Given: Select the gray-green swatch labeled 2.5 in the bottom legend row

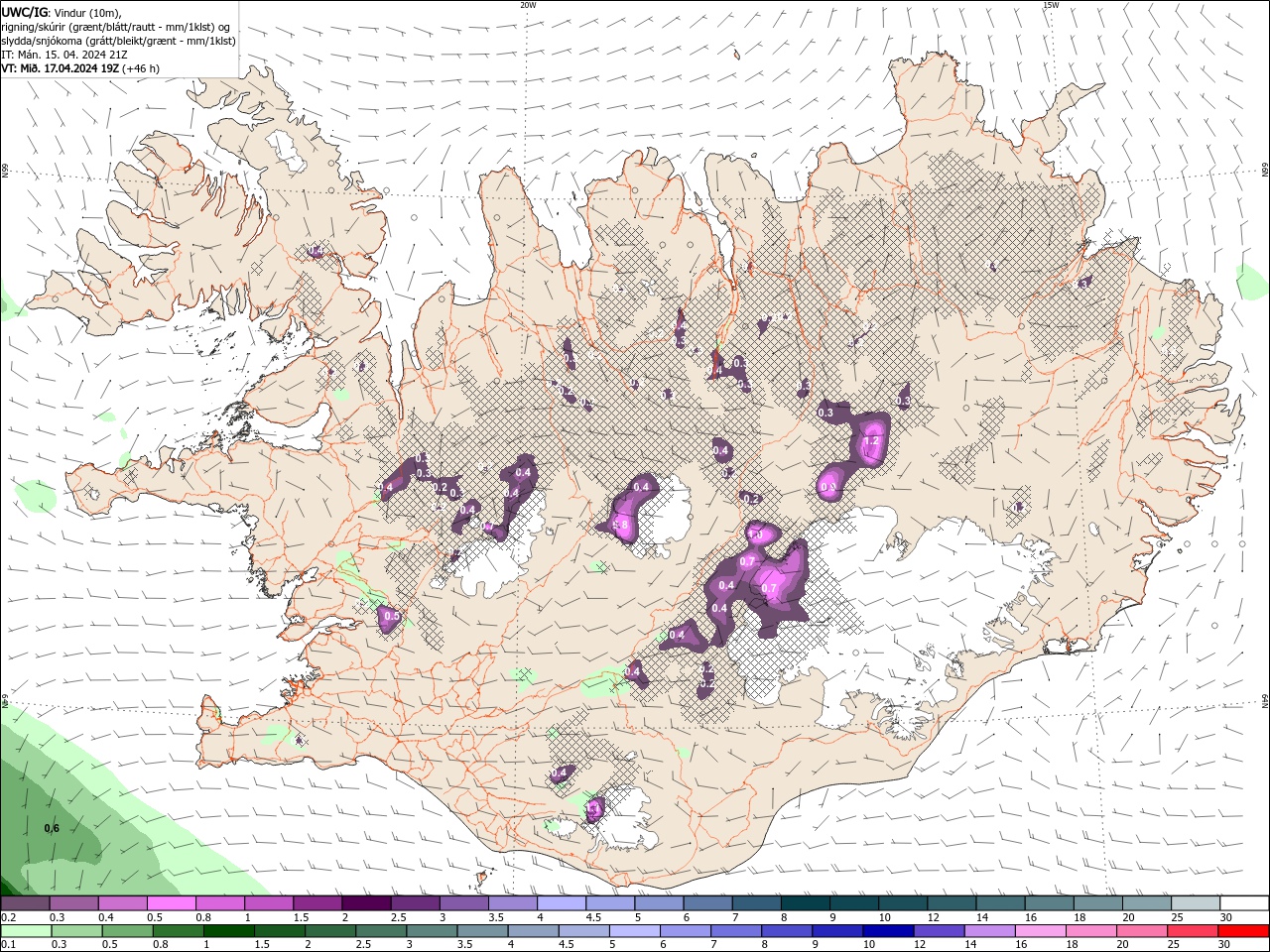Looking at the screenshot, I should 380,930.
